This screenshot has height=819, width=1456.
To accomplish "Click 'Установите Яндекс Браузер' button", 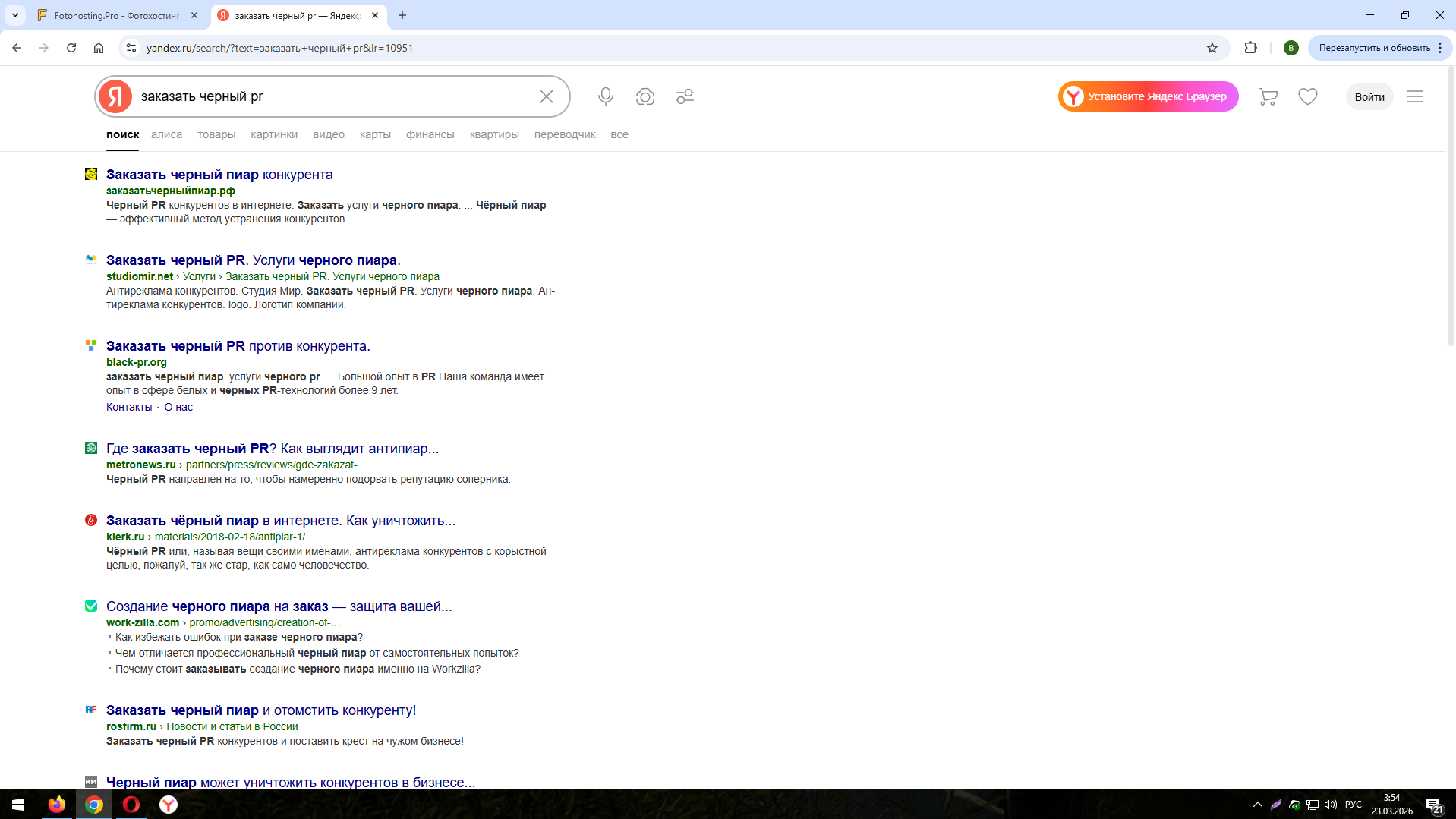I will click(x=1149, y=96).
